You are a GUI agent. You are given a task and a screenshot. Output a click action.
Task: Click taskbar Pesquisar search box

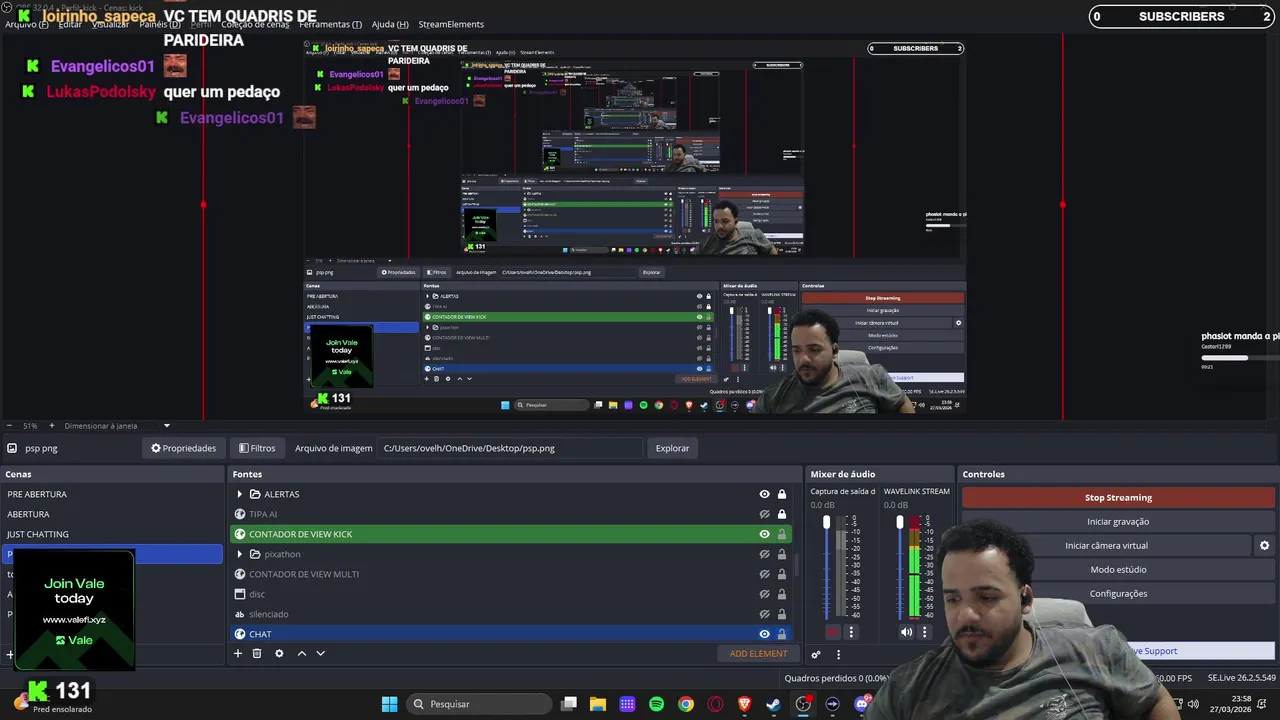[479, 704]
